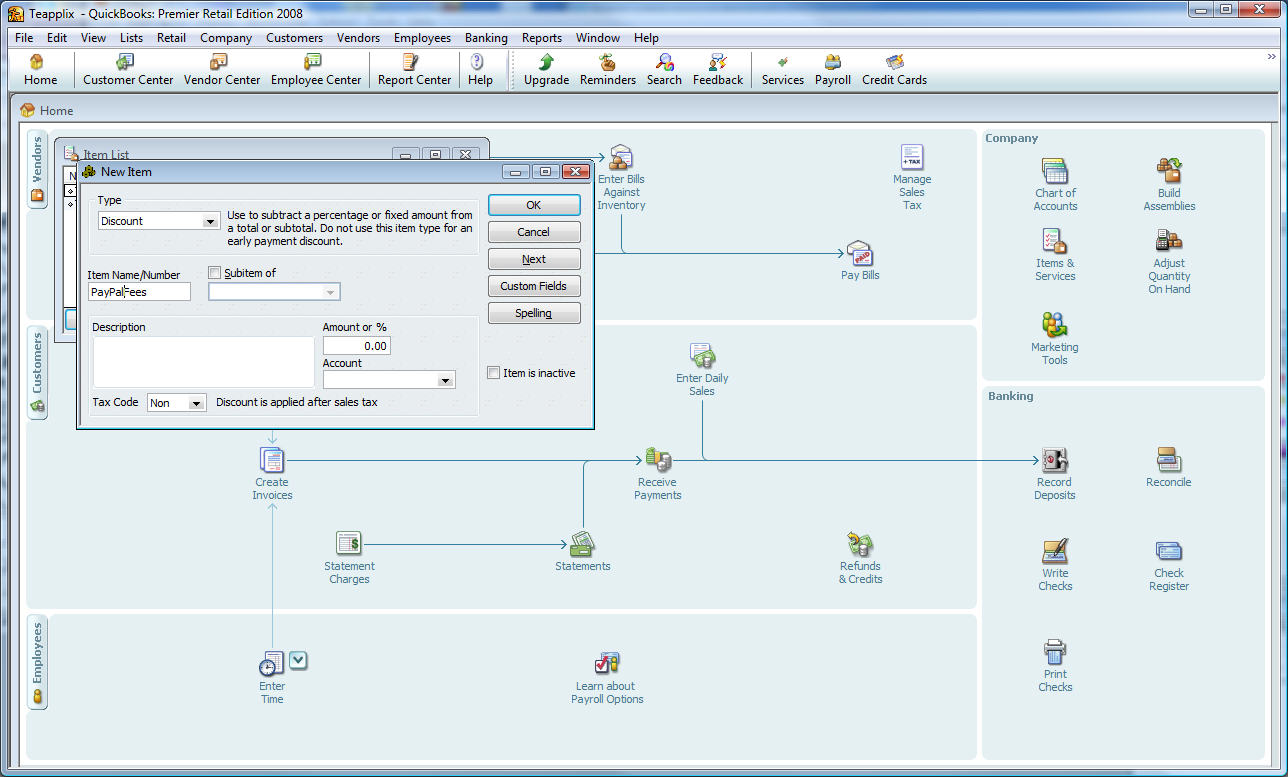Open the Banking menu
The width and height of the screenshot is (1288, 777).
(x=486, y=38)
